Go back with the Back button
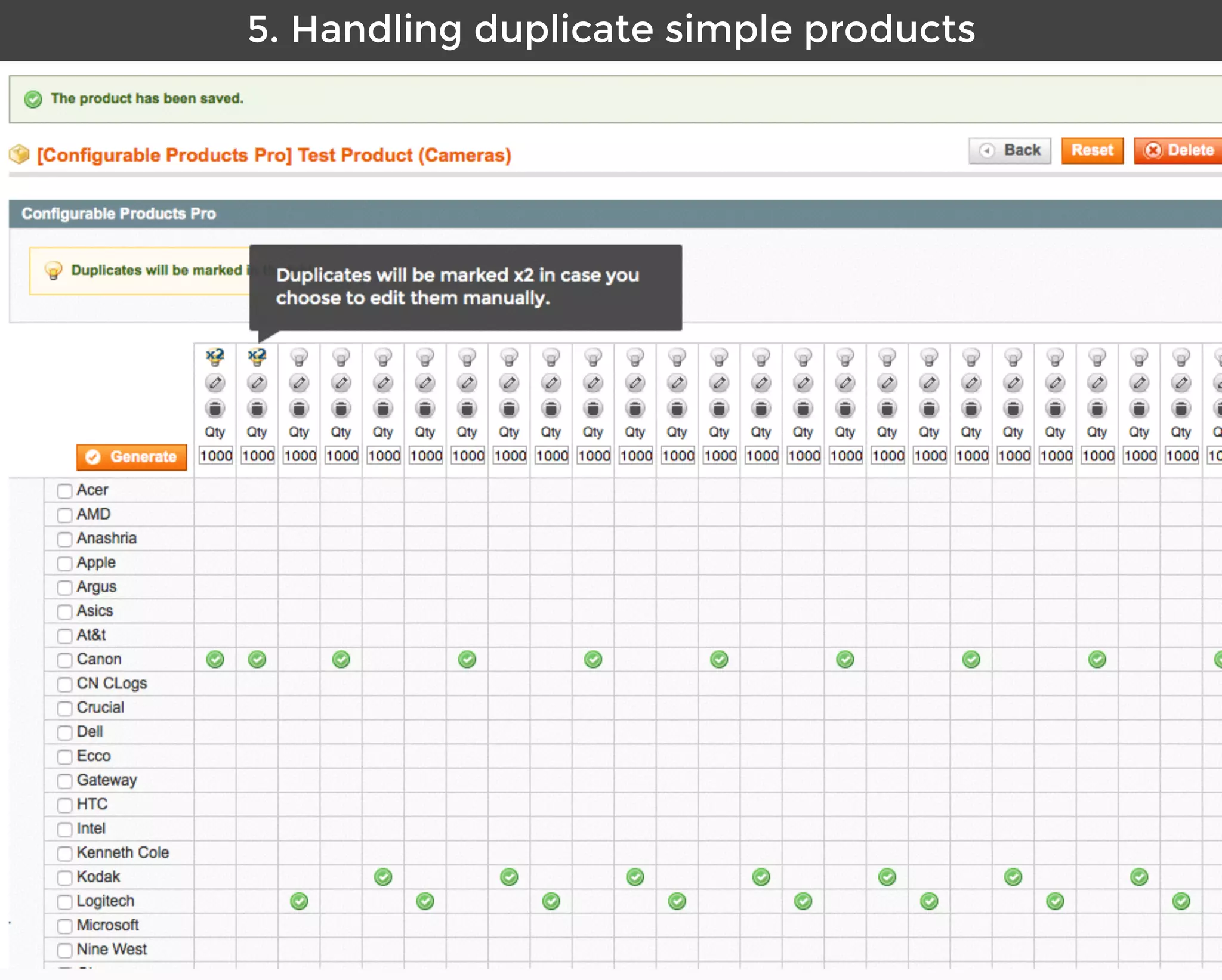This screenshot has height=980, width=1222. tap(1010, 150)
